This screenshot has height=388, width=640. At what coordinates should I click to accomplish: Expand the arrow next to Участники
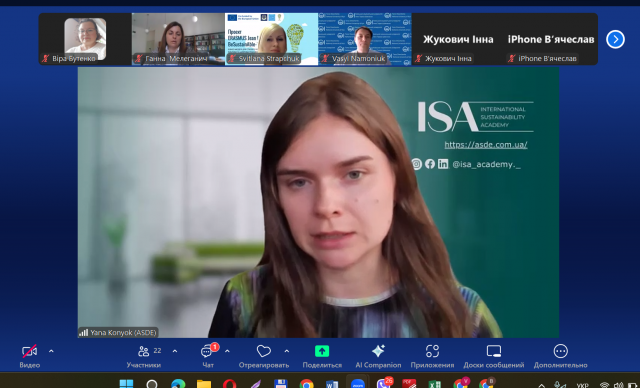pos(175,351)
